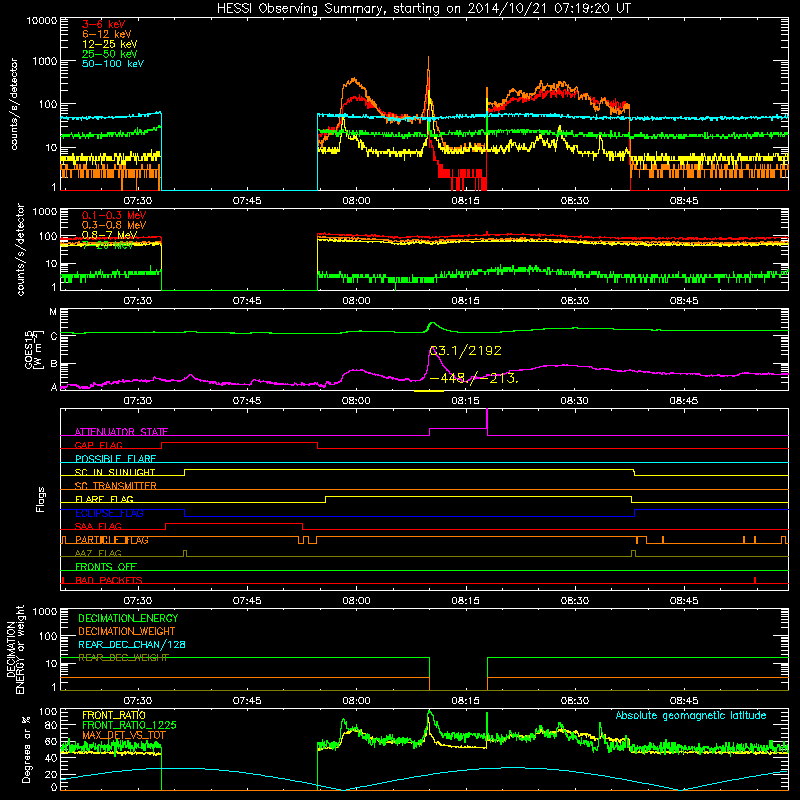Click the vertical Flags axis label
Screen dimensions: 800x800
click(40, 499)
